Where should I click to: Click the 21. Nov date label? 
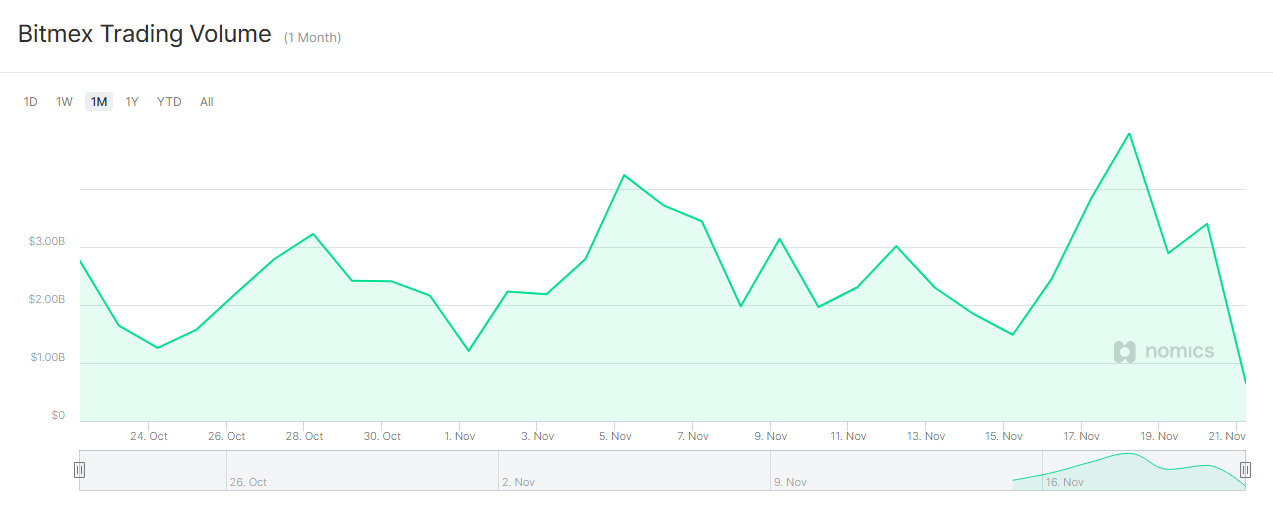(1228, 436)
